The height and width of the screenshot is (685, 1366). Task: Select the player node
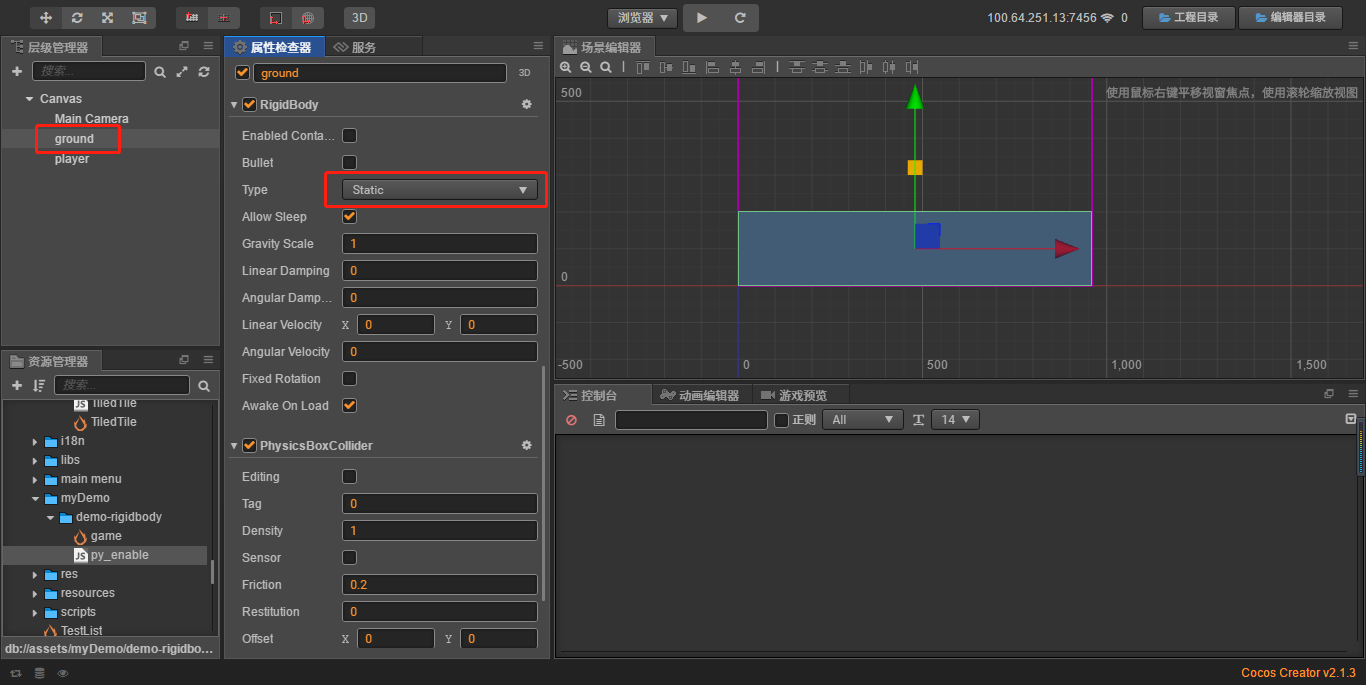[72, 159]
